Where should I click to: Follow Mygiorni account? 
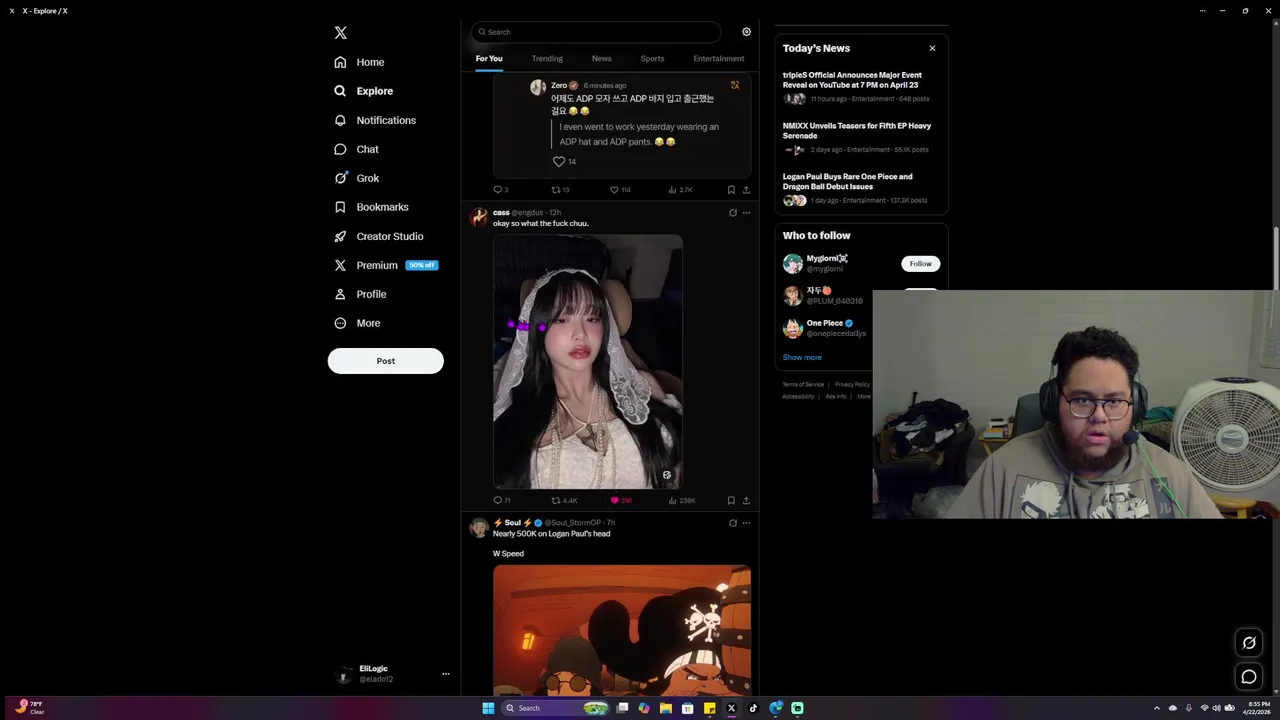tap(920, 264)
